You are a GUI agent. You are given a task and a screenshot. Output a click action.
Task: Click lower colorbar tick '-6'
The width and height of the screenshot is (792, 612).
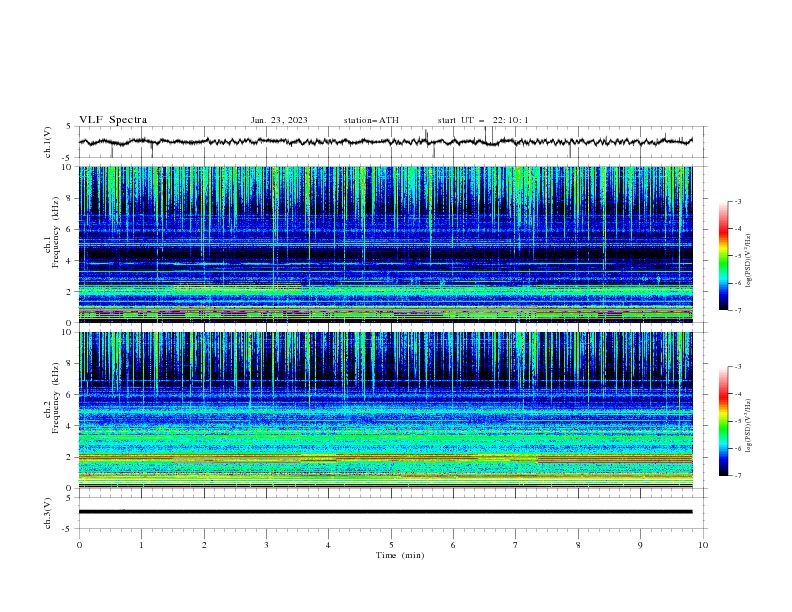pos(737,448)
